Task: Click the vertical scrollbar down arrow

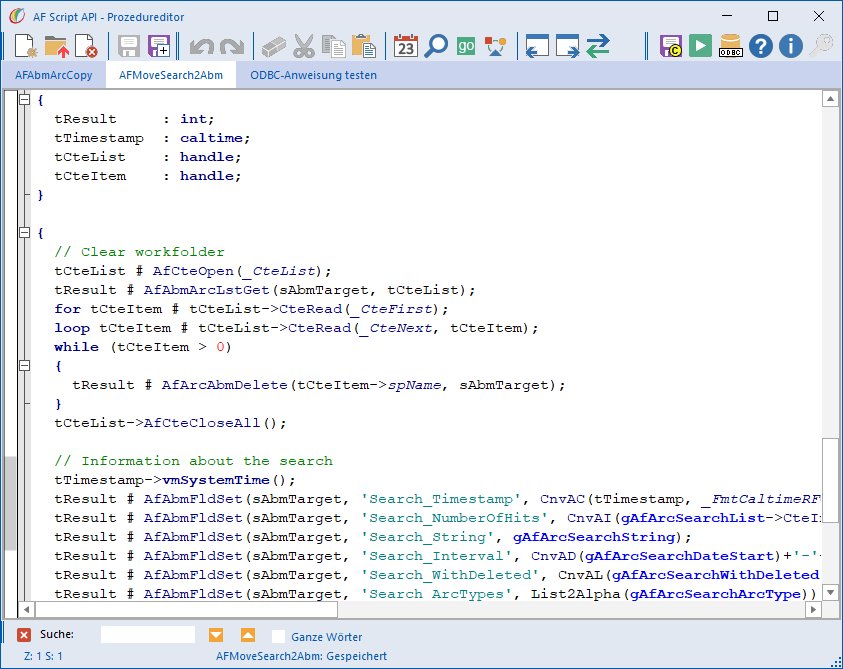Action: coord(830,593)
